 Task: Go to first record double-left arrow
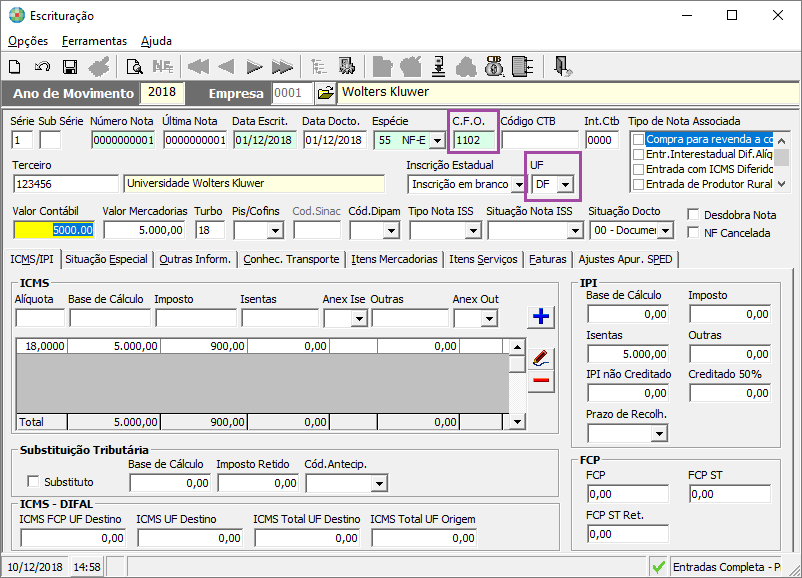(x=198, y=66)
